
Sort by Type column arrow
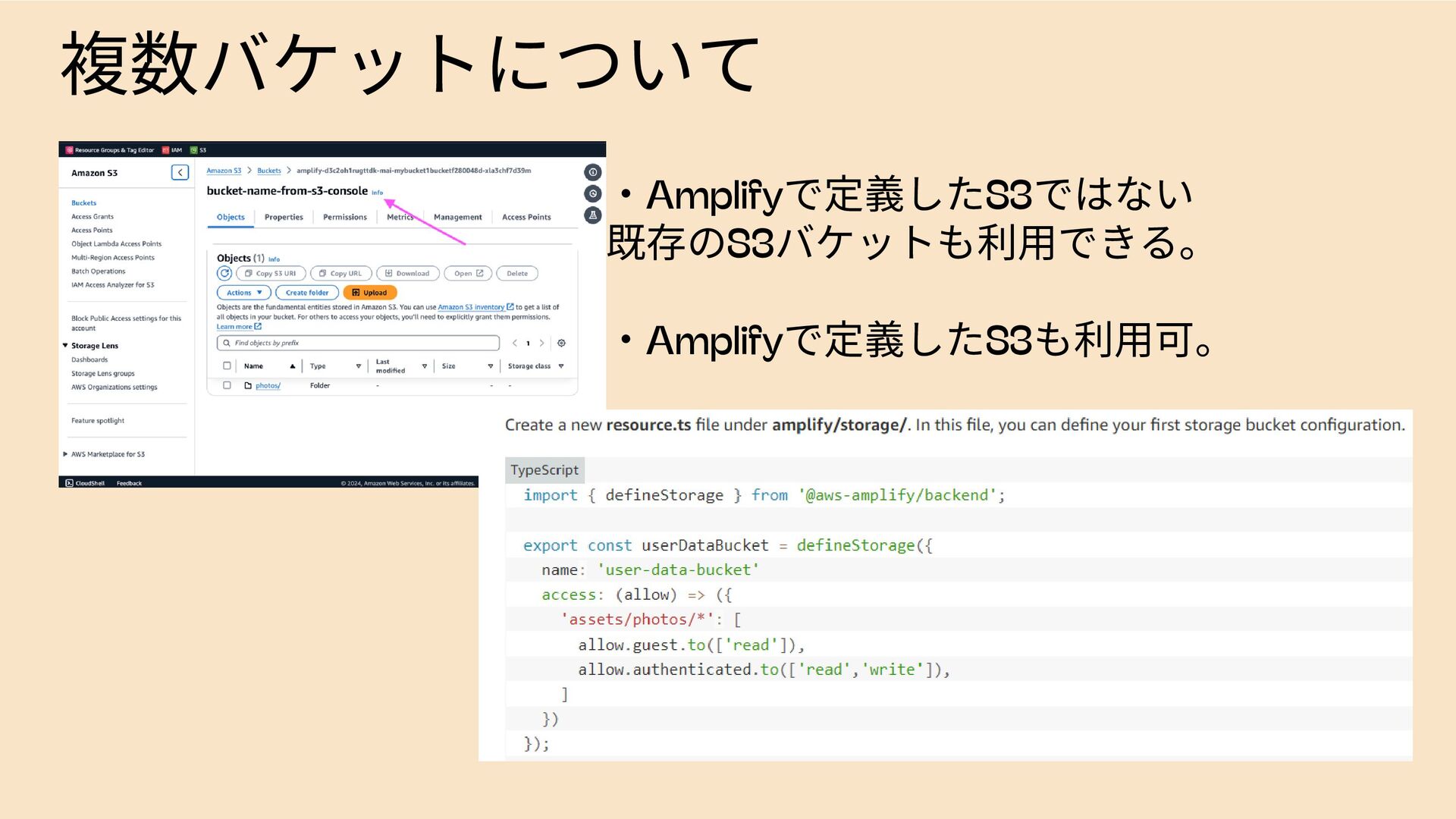pyautogui.click(x=359, y=366)
